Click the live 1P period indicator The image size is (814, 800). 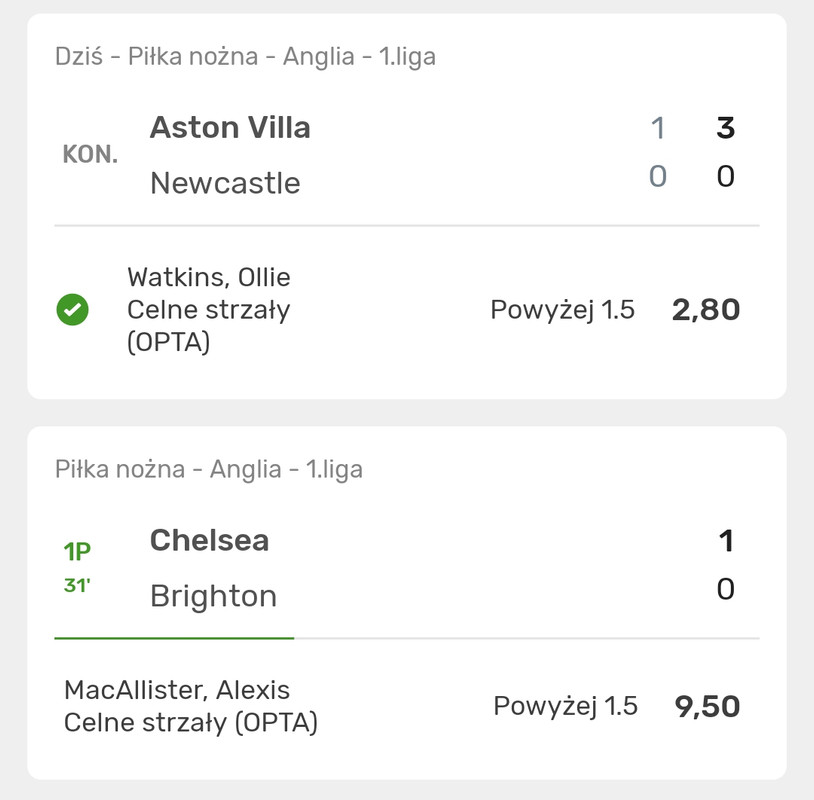tap(77, 551)
